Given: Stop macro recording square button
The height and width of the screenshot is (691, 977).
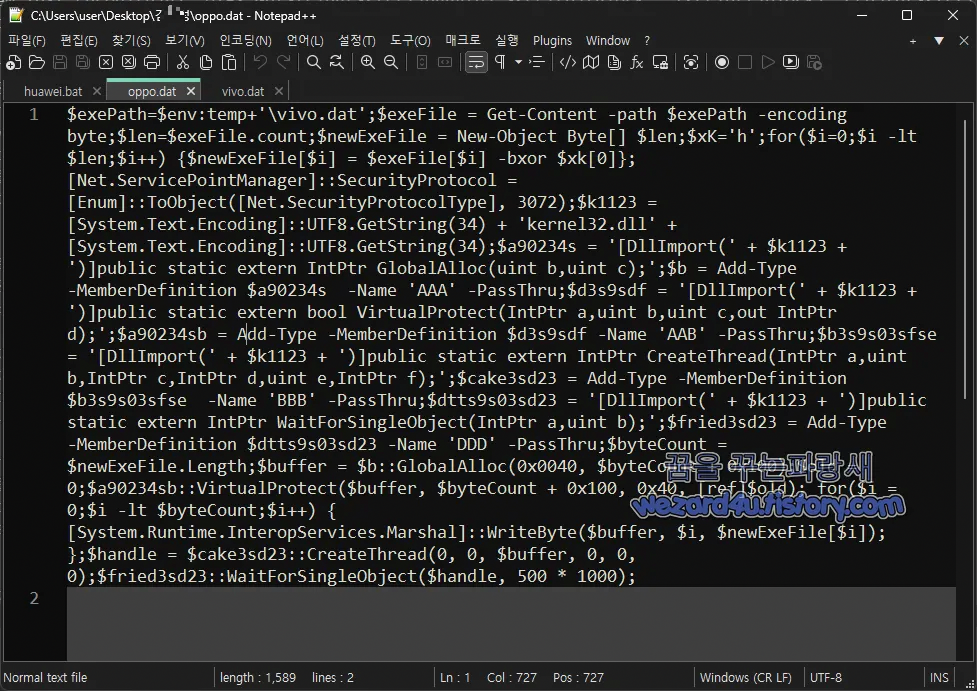Looking at the screenshot, I should (745, 62).
